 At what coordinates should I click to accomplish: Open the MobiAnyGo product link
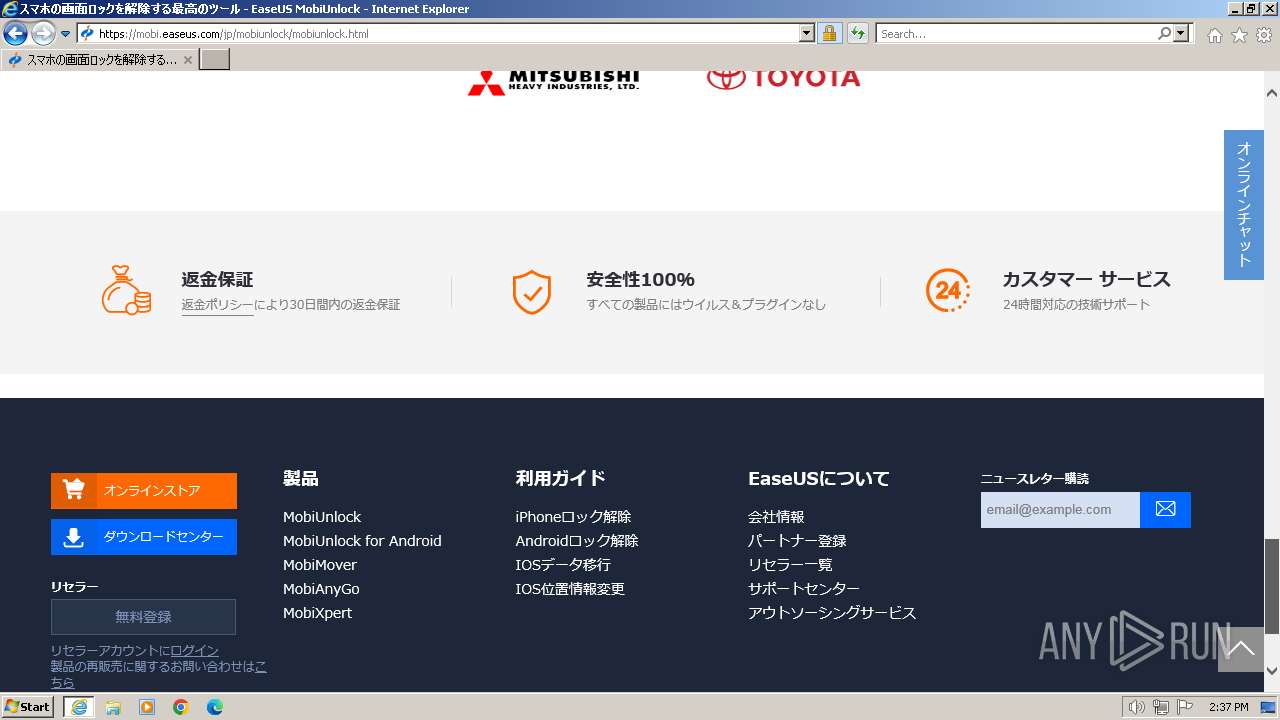[x=321, y=589]
